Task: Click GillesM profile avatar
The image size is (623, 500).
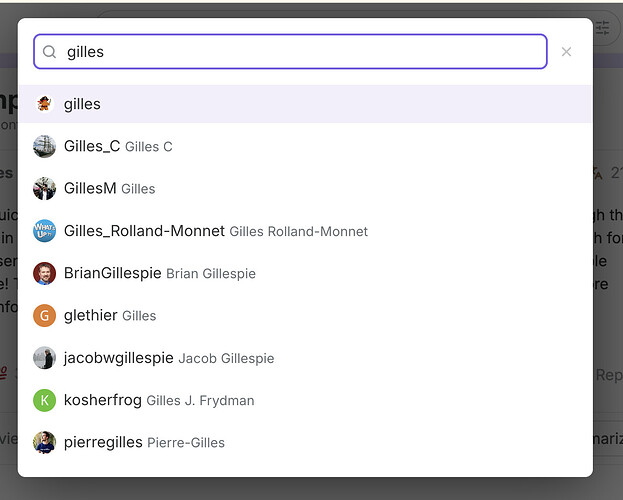Action: click(44, 188)
